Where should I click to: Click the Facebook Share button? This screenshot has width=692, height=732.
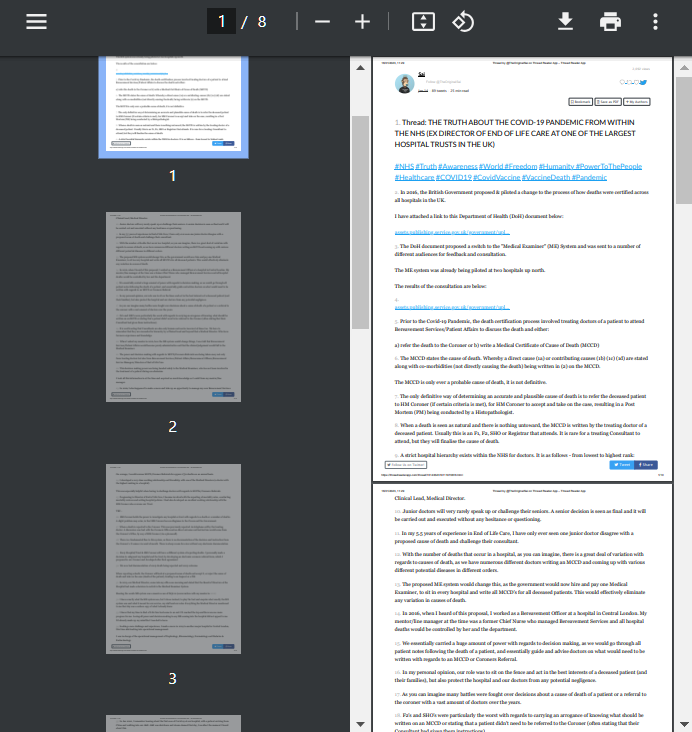point(646,465)
